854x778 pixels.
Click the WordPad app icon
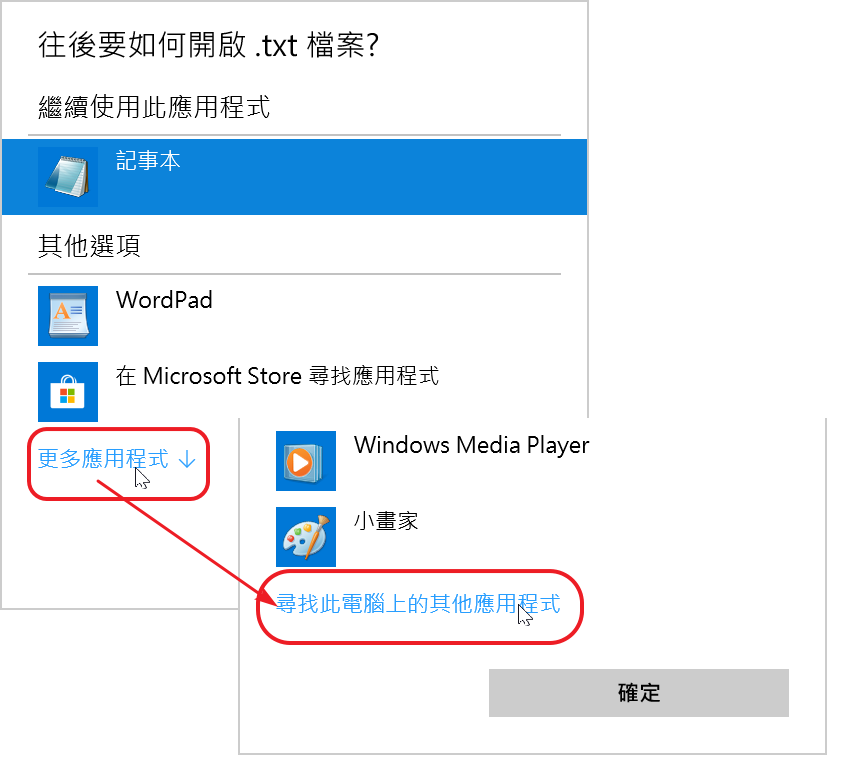[x=68, y=315]
